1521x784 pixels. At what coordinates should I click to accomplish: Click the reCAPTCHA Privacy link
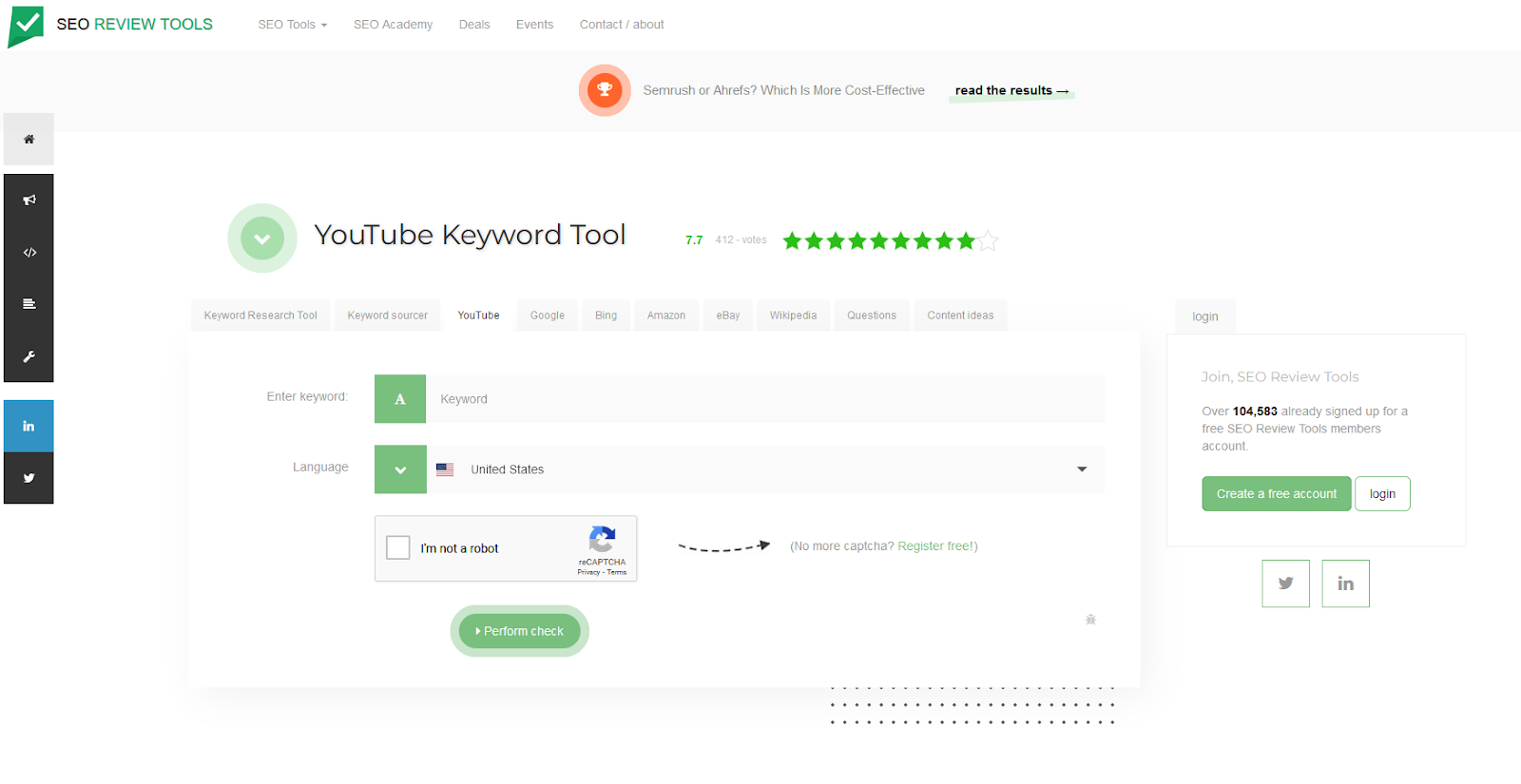tap(588, 572)
